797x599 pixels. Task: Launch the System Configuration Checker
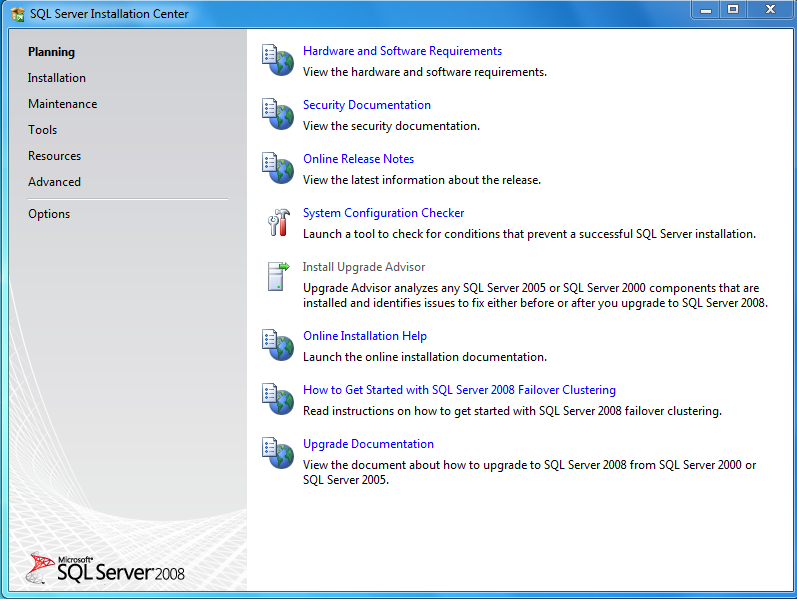click(383, 213)
